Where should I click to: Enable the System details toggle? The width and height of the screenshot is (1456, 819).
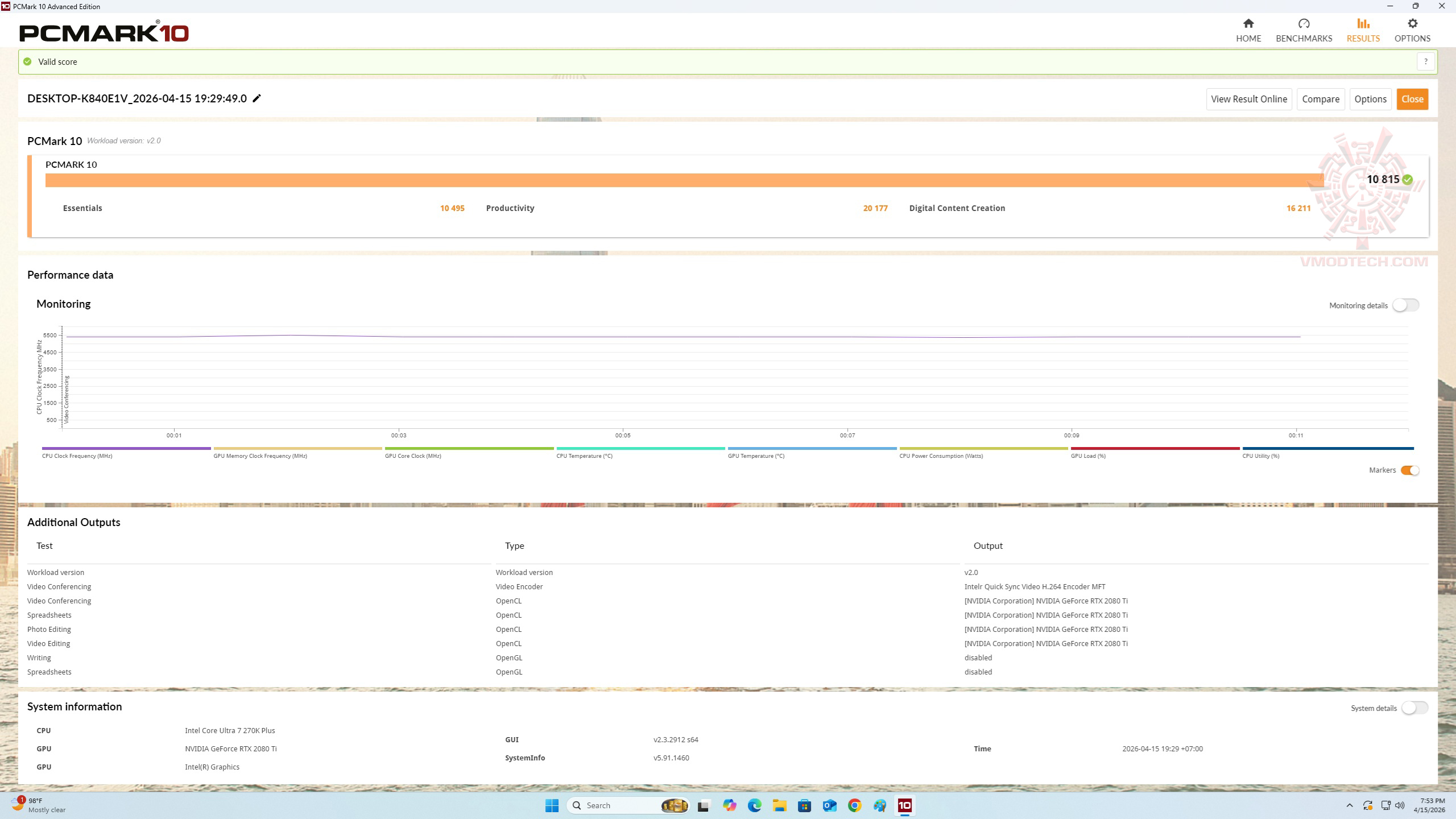1414,708
